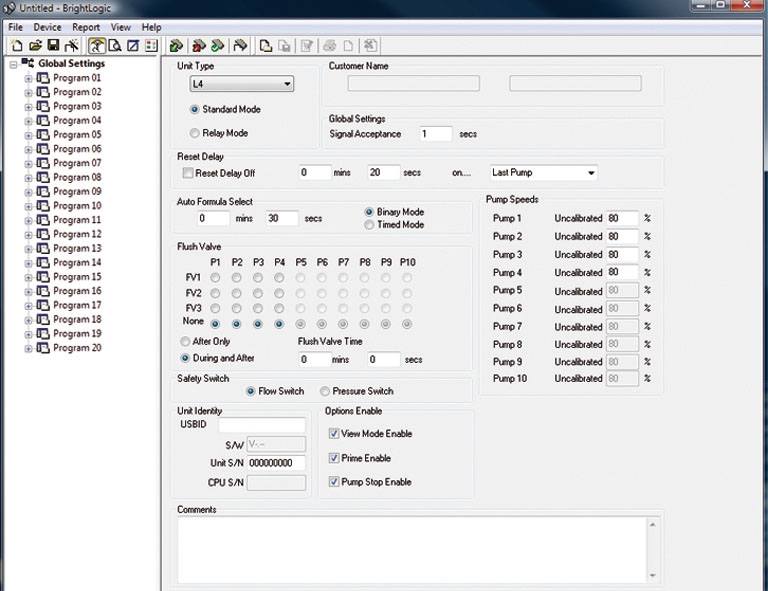Uncheck Prime Enable option
The height and width of the screenshot is (591, 768).
pos(334,458)
